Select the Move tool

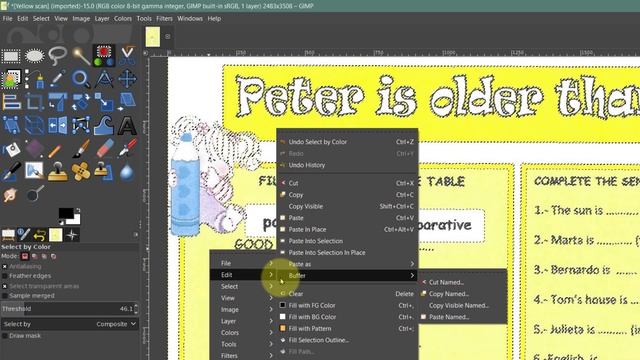[127, 79]
